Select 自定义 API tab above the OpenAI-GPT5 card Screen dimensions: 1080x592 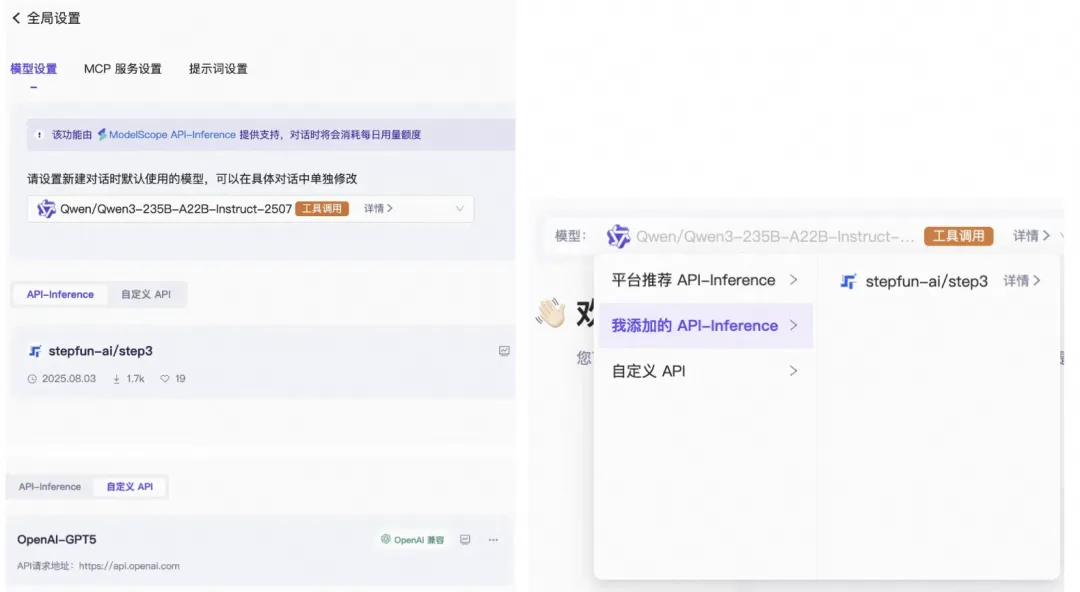(129, 487)
